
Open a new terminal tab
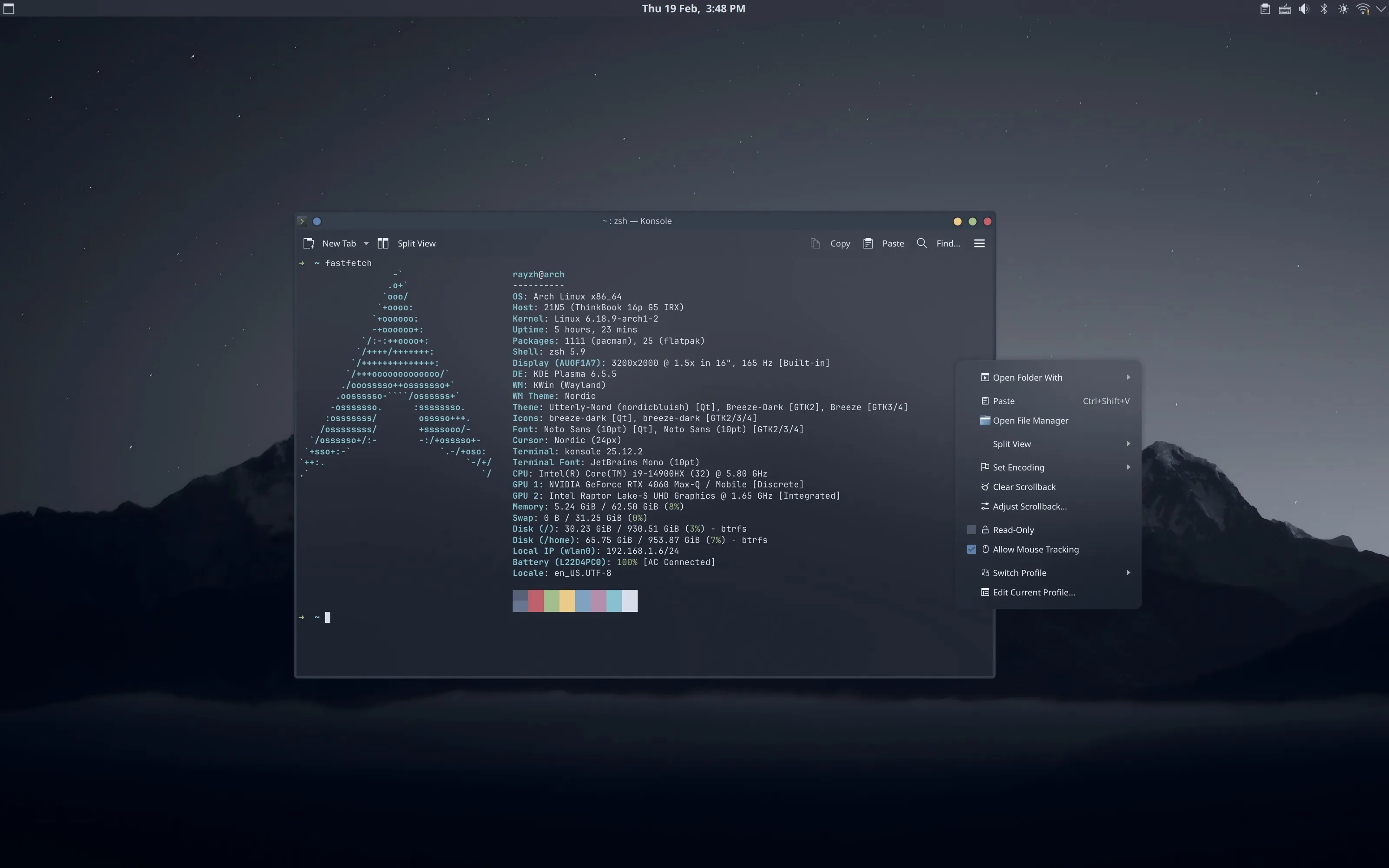click(x=339, y=243)
